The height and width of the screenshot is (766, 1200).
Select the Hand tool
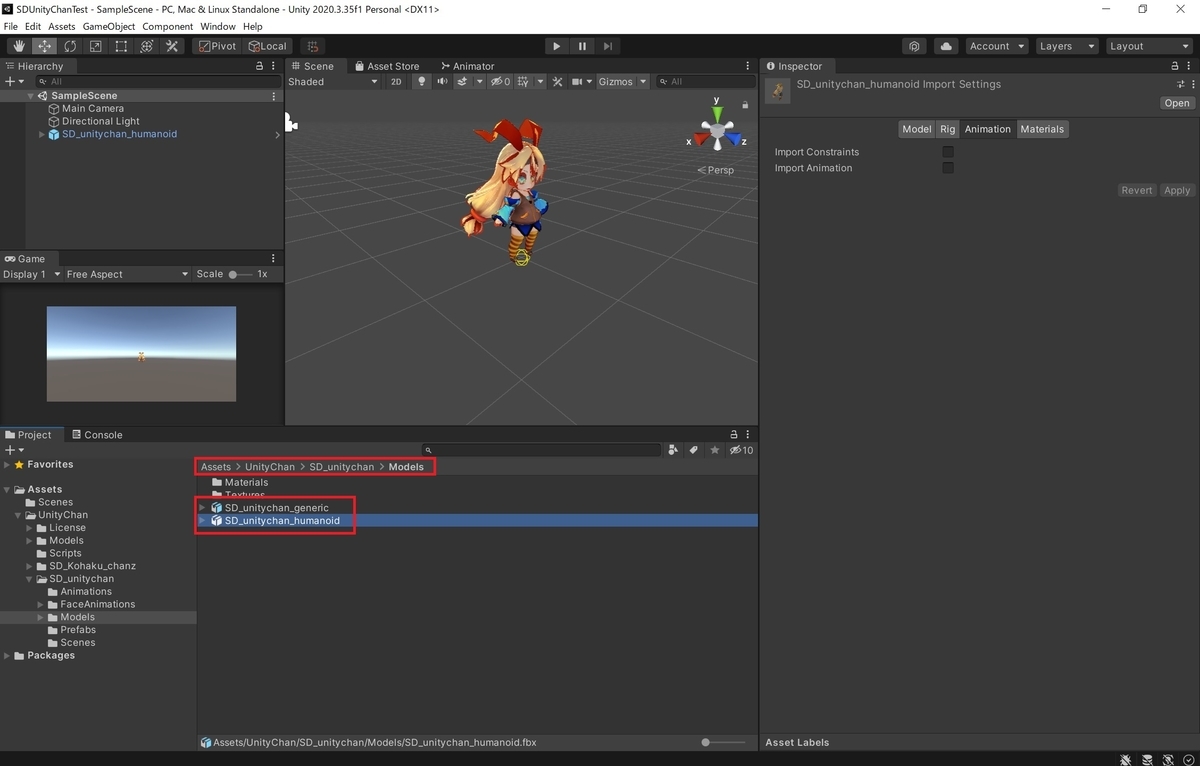tap(19, 46)
